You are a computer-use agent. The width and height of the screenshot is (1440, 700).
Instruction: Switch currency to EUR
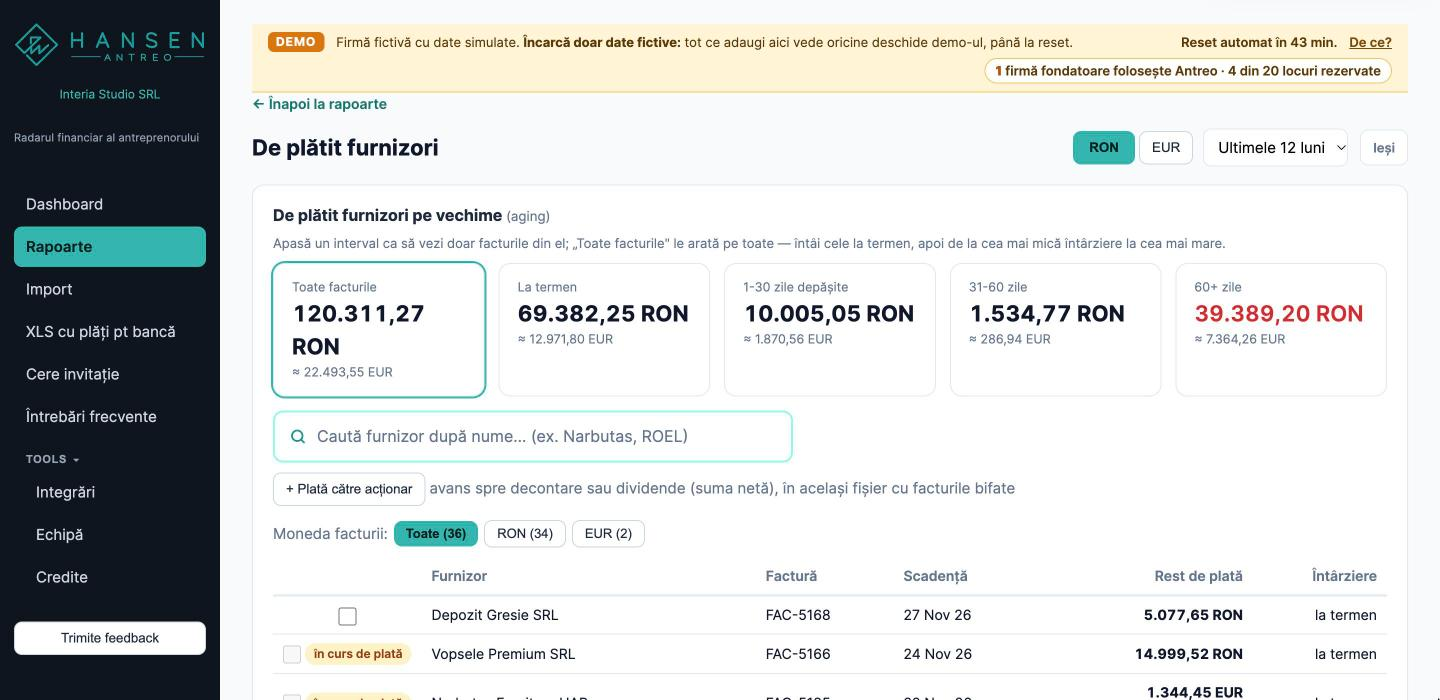pos(1166,148)
